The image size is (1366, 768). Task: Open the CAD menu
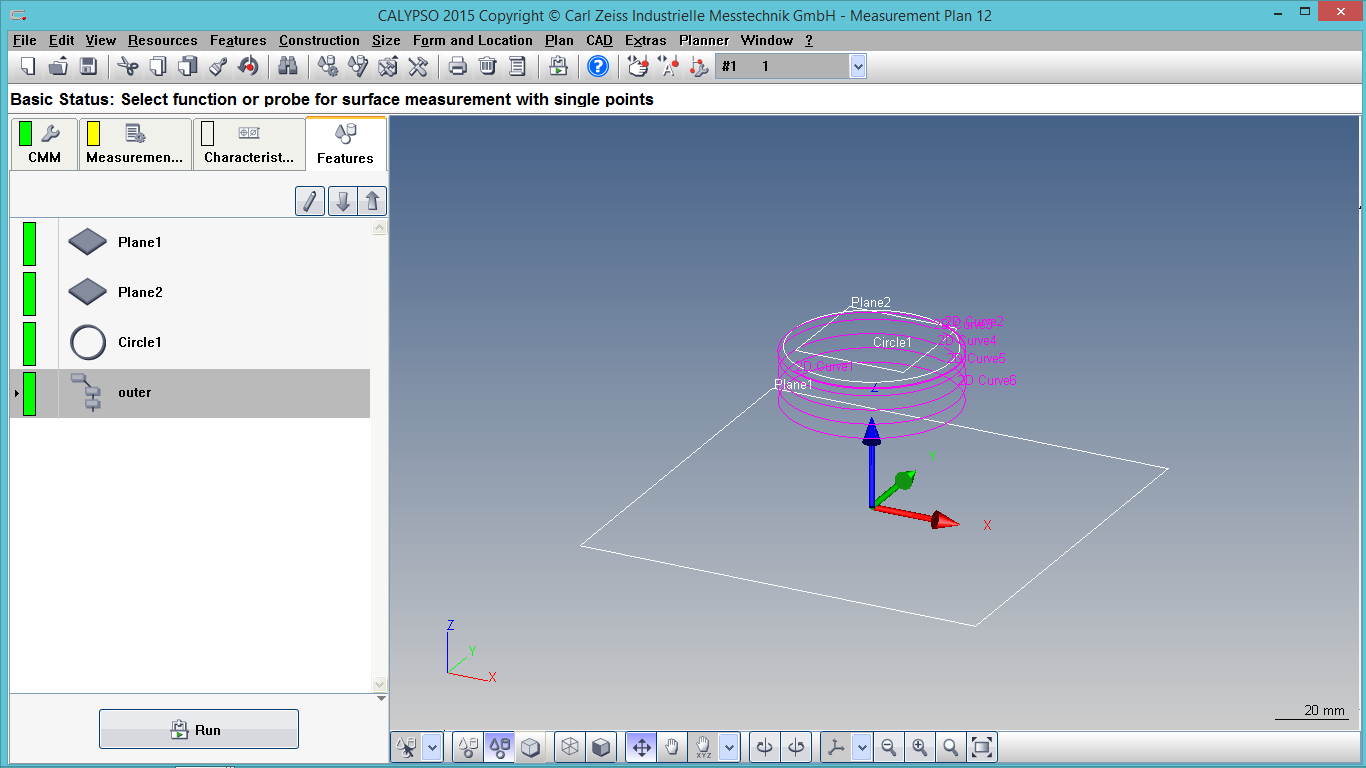tap(600, 40)
